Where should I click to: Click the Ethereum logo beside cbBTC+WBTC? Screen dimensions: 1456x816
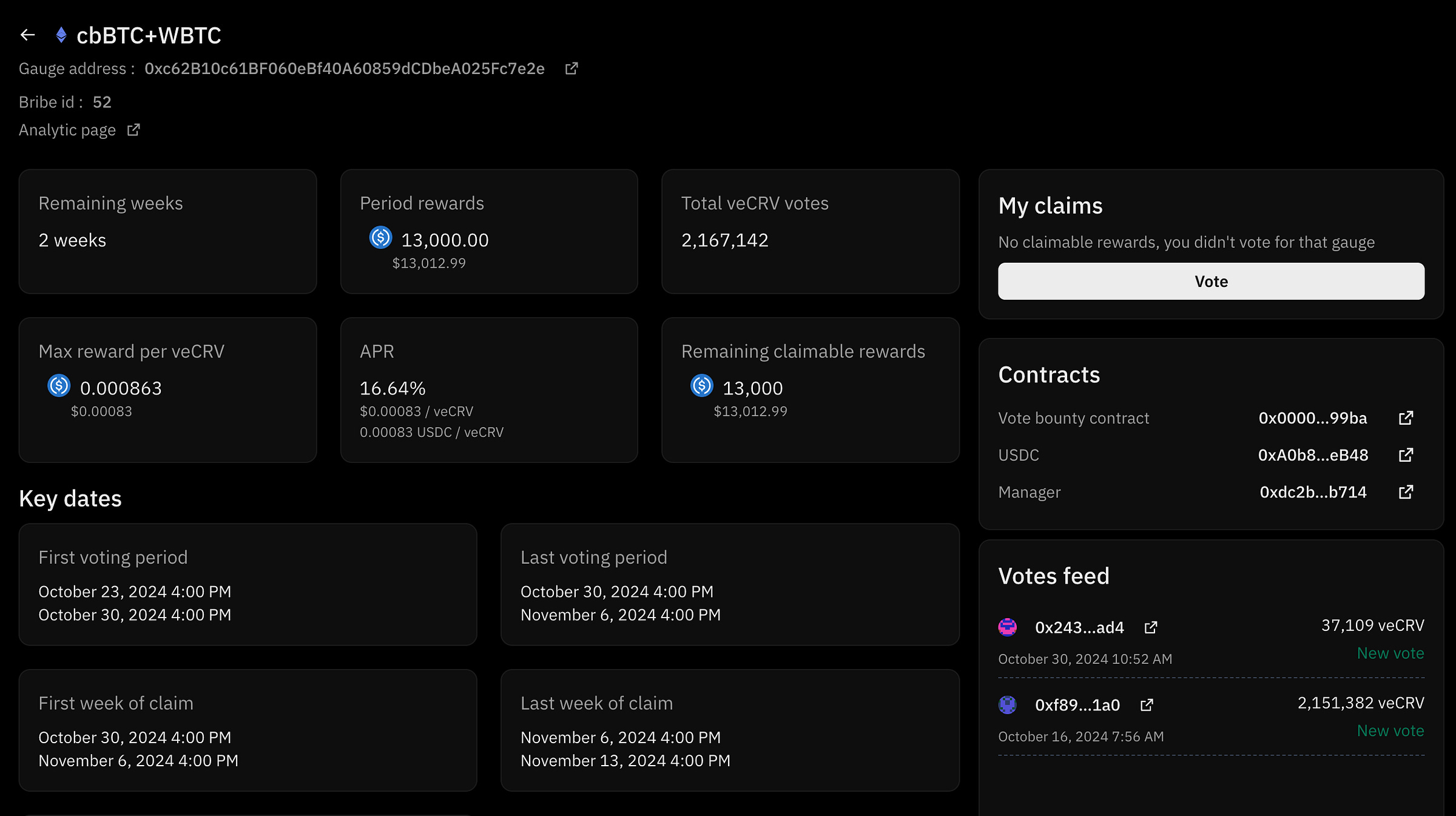pos(61,35)
